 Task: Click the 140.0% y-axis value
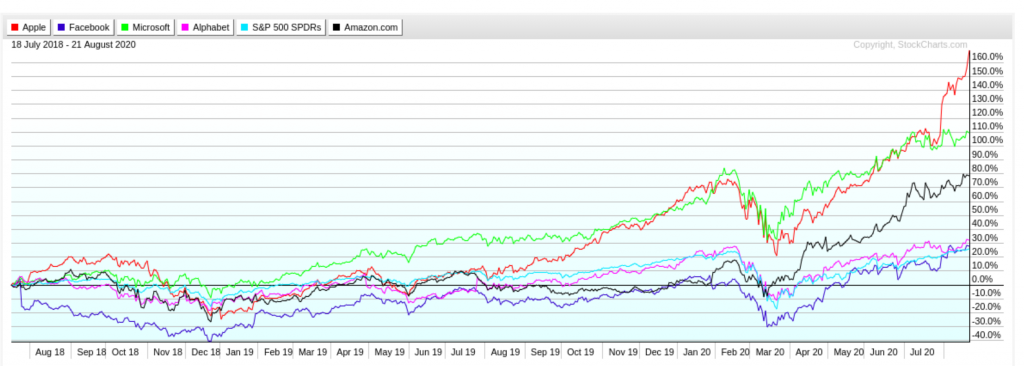[987, 85]
